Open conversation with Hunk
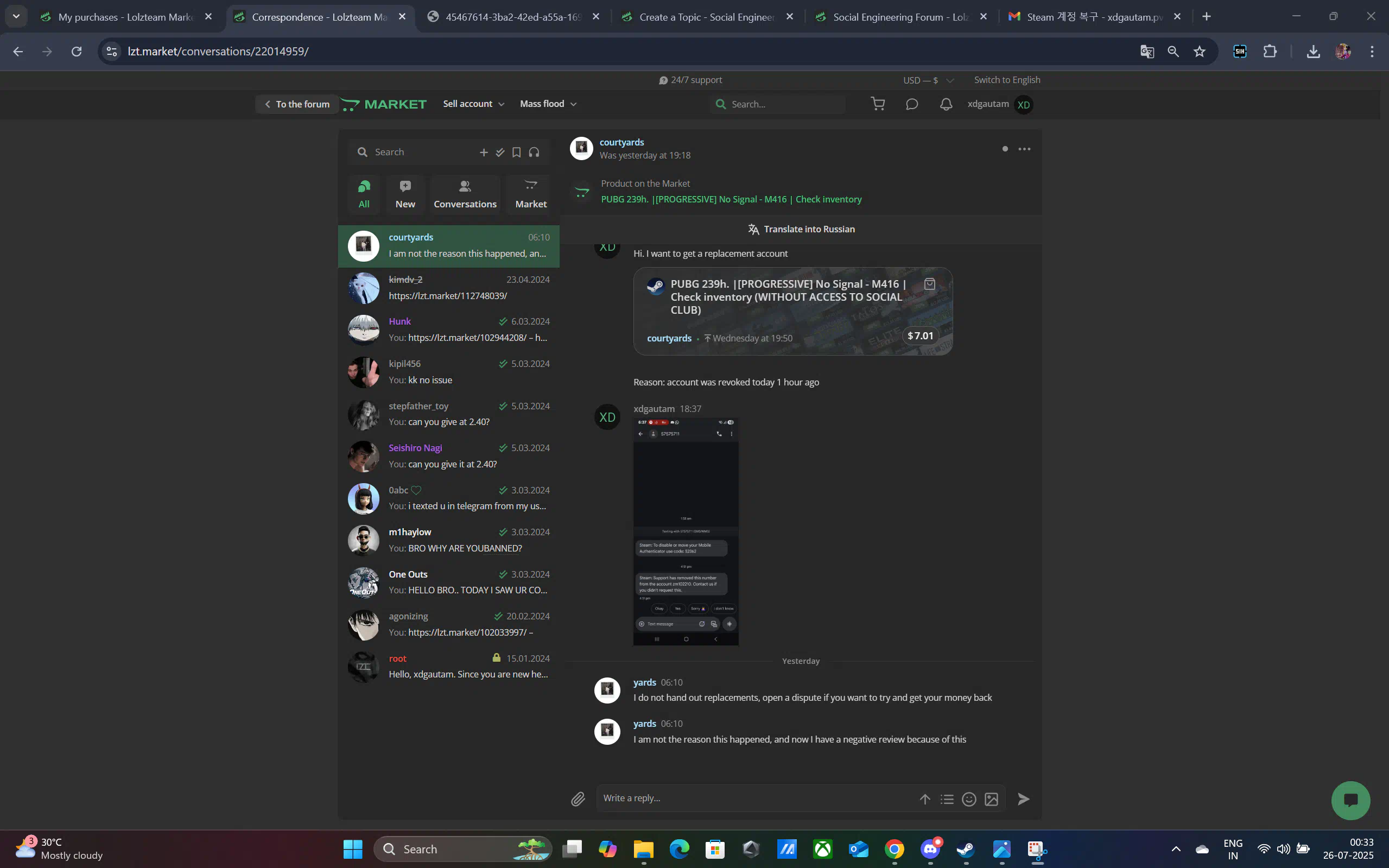The image size is (1389, 868). (x=449, y=330)
